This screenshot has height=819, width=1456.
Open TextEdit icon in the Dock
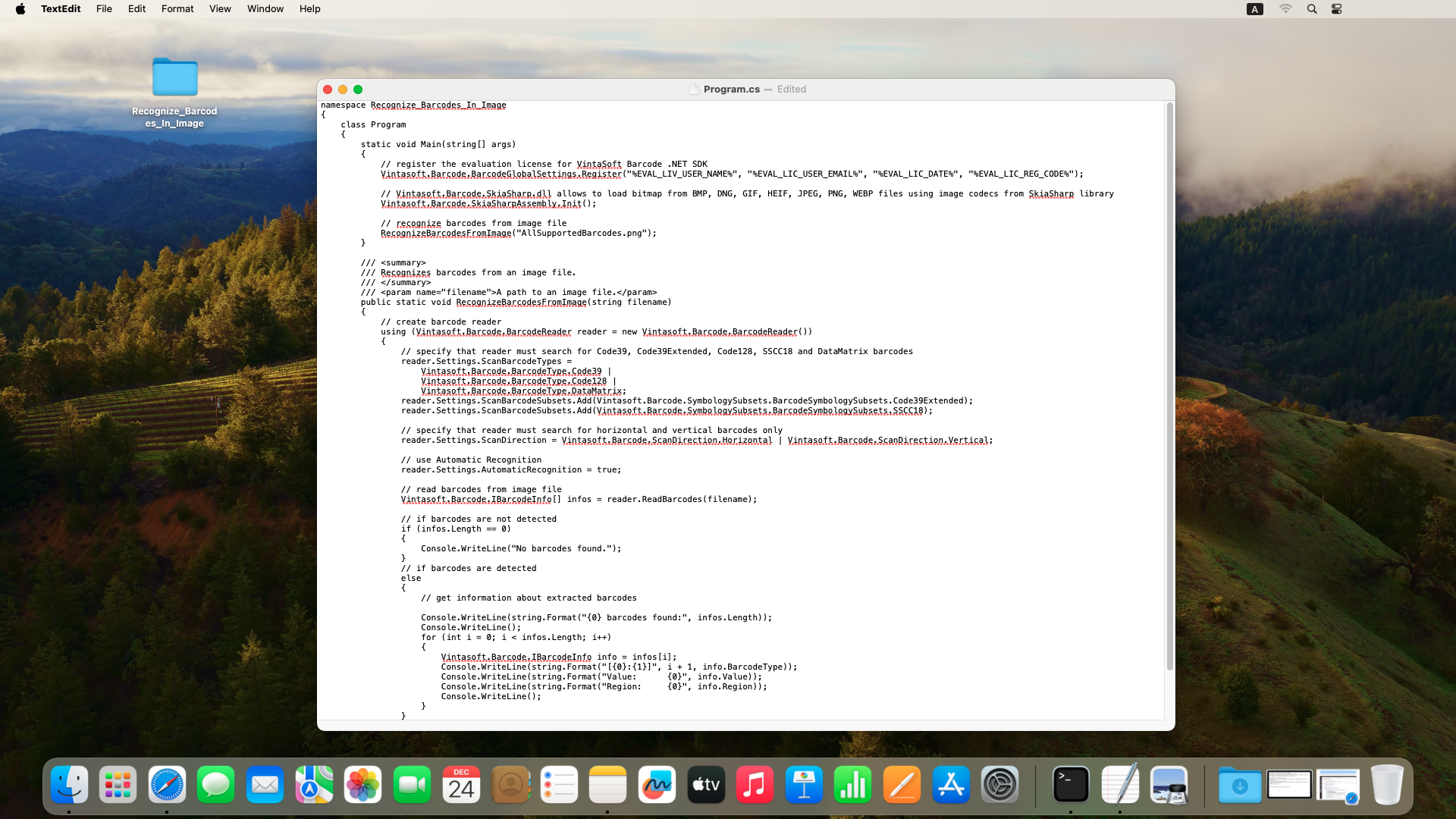click(1120, 785)
